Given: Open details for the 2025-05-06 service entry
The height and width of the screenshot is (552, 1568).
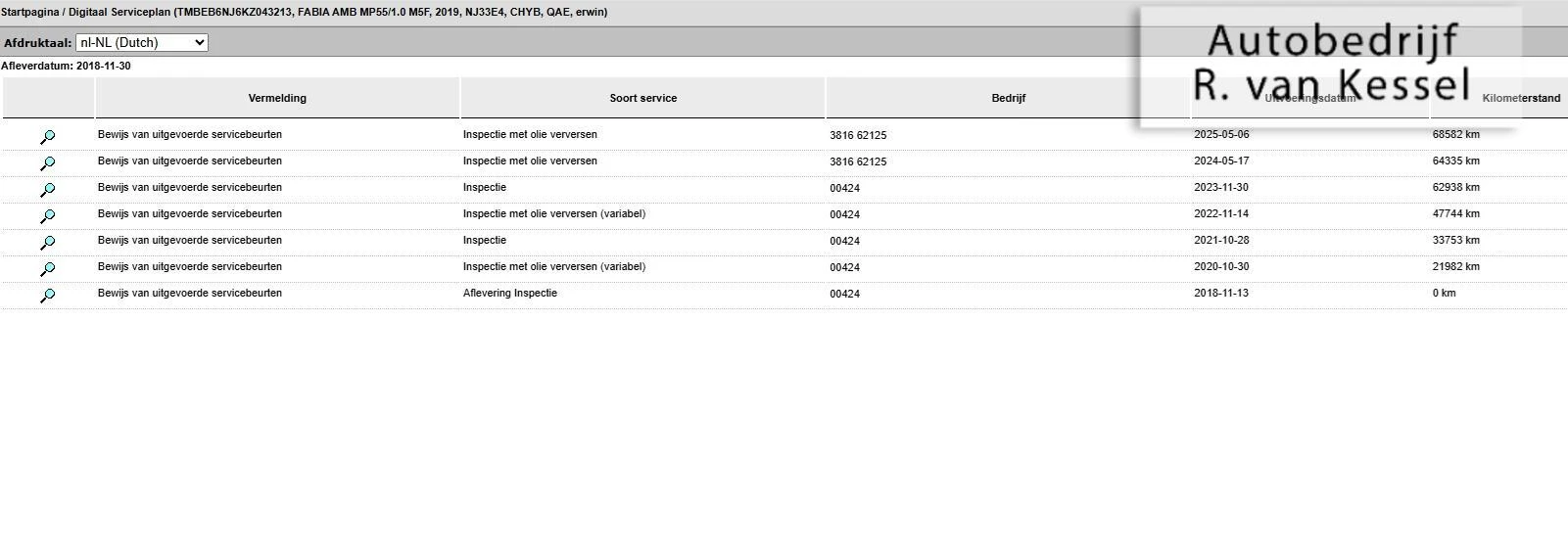Looking at the screenshot, I should [47, 137].
